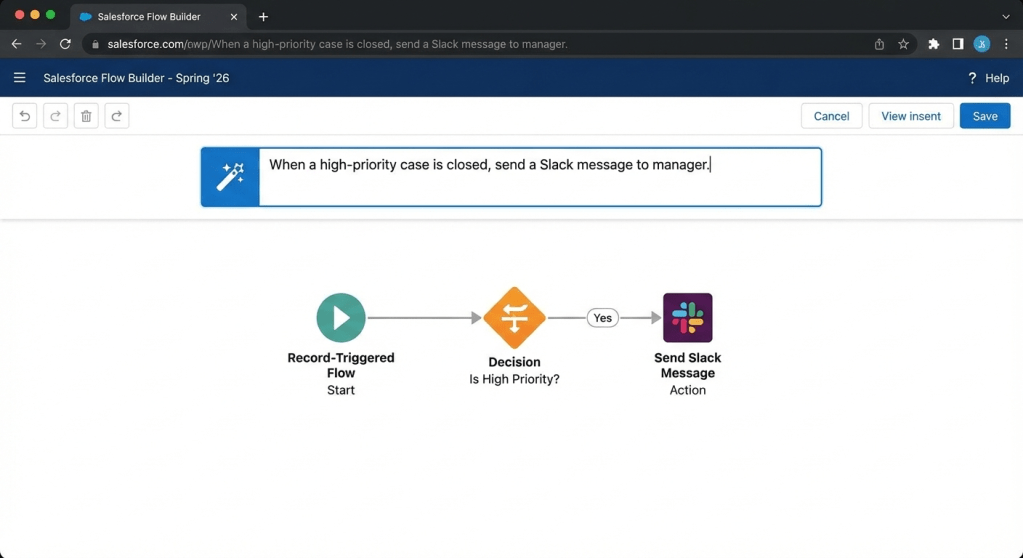Click the Yes connector label
Screen dimensions: 1023x558
[x=602, y=318]
